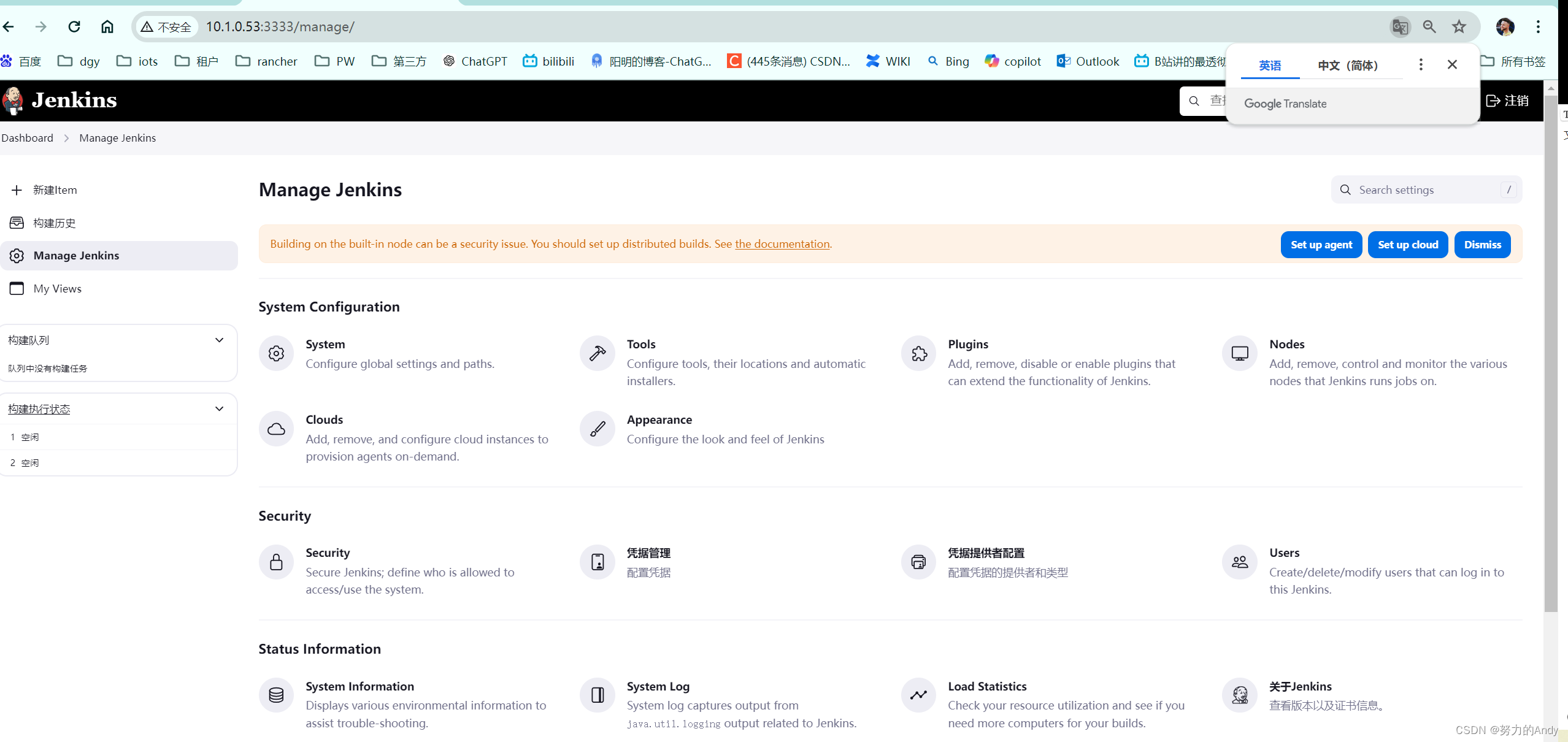Open the Bing bookmark
Screen dimensions: 1568x742
(x=948, y=61)
